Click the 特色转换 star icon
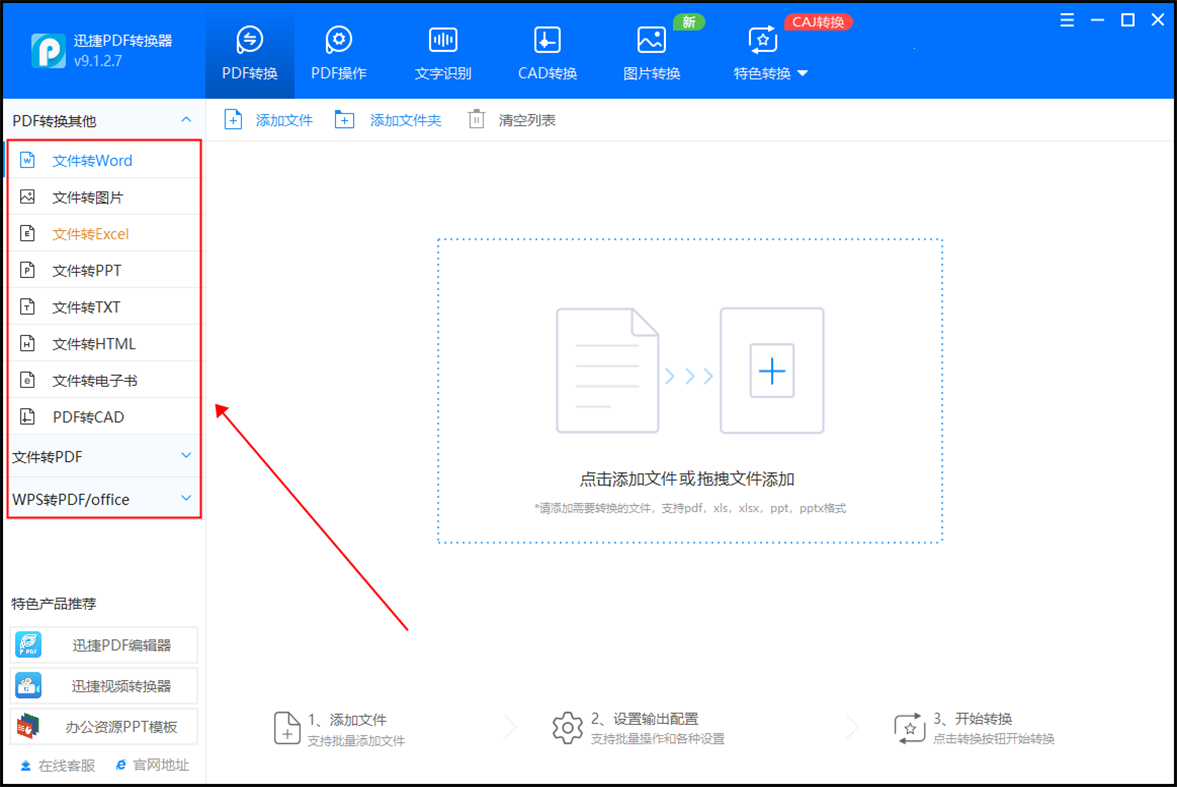This screenshot has height=787, width=1177. [762, 40]
